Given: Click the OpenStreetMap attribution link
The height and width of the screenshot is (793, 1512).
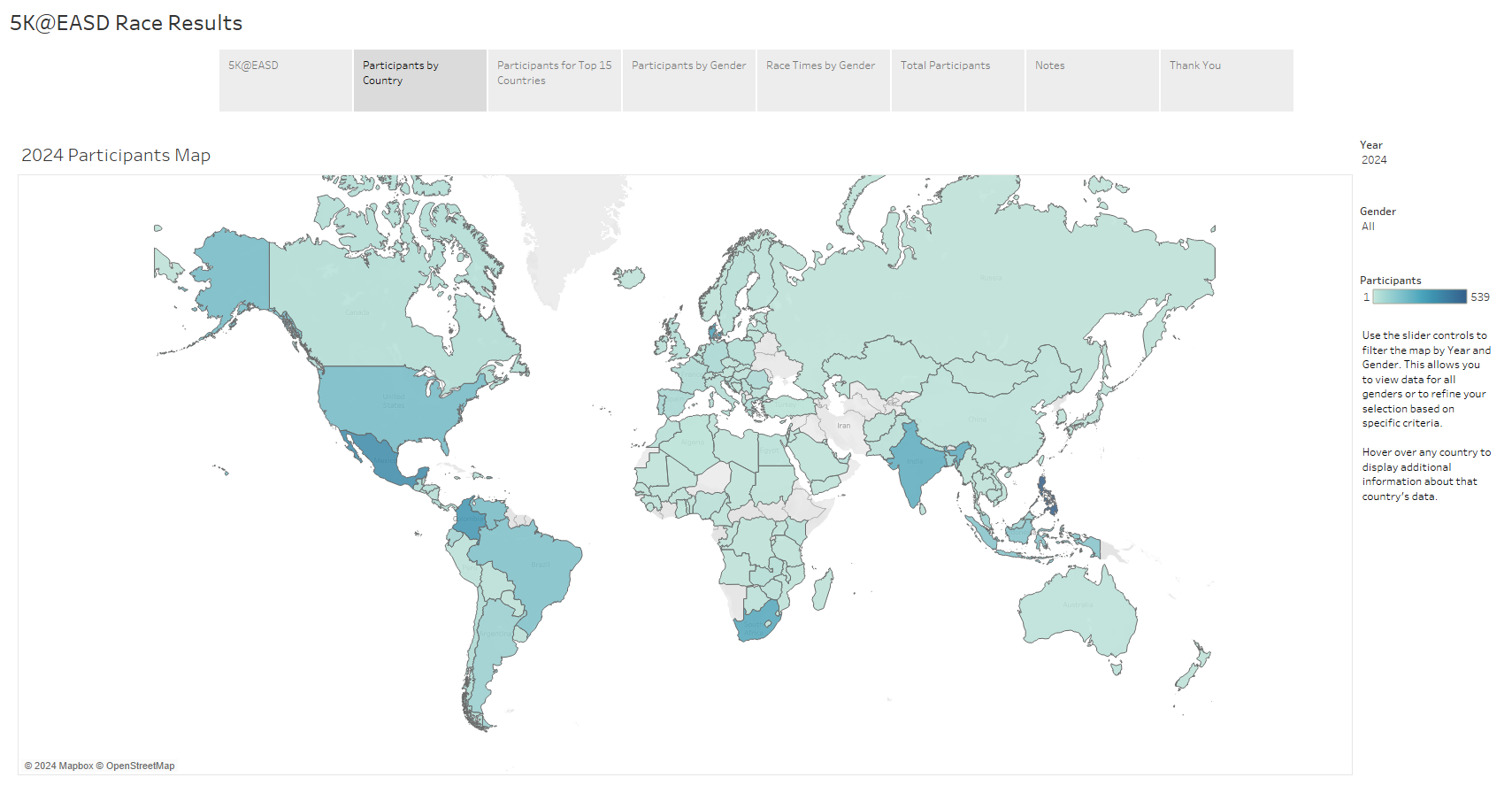Looking at the screenshot, I should pos(140,766).
